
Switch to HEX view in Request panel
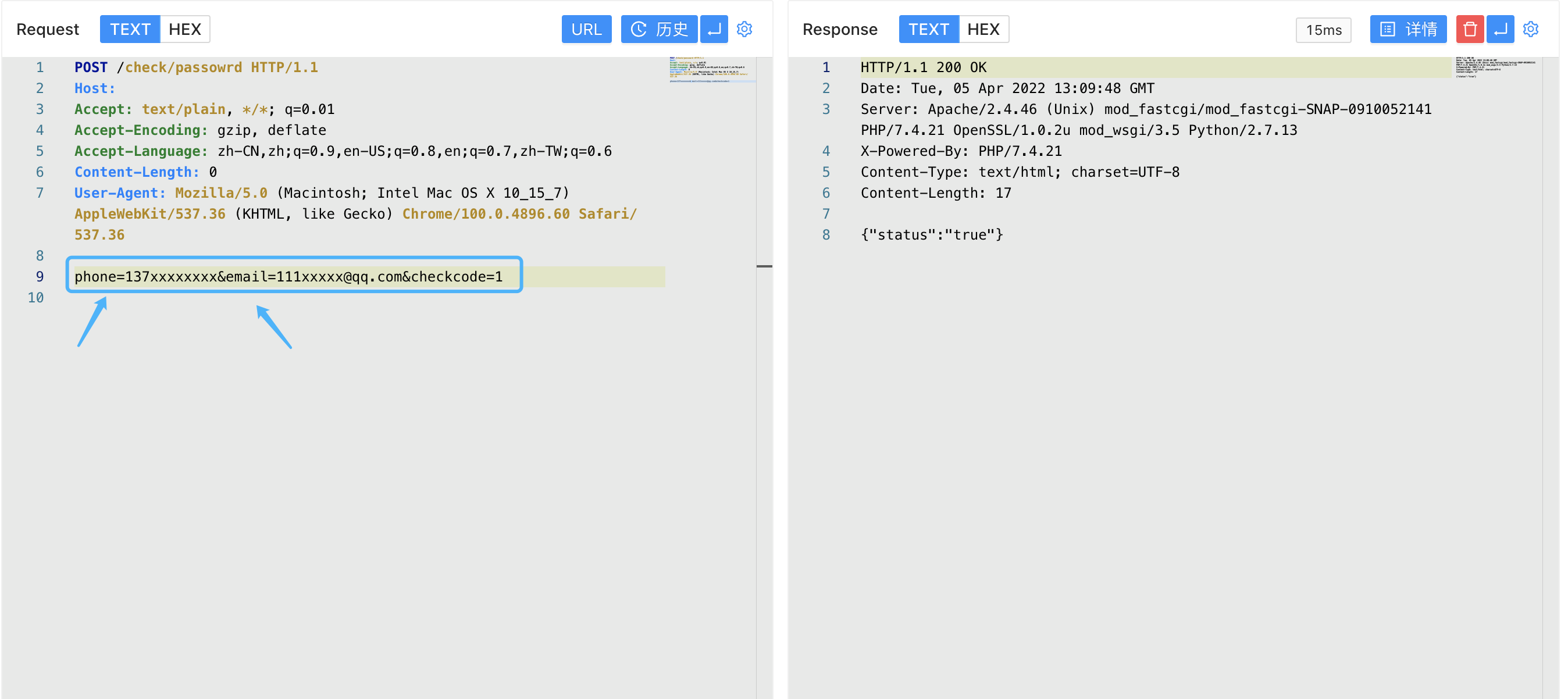[x=184, y=29]
